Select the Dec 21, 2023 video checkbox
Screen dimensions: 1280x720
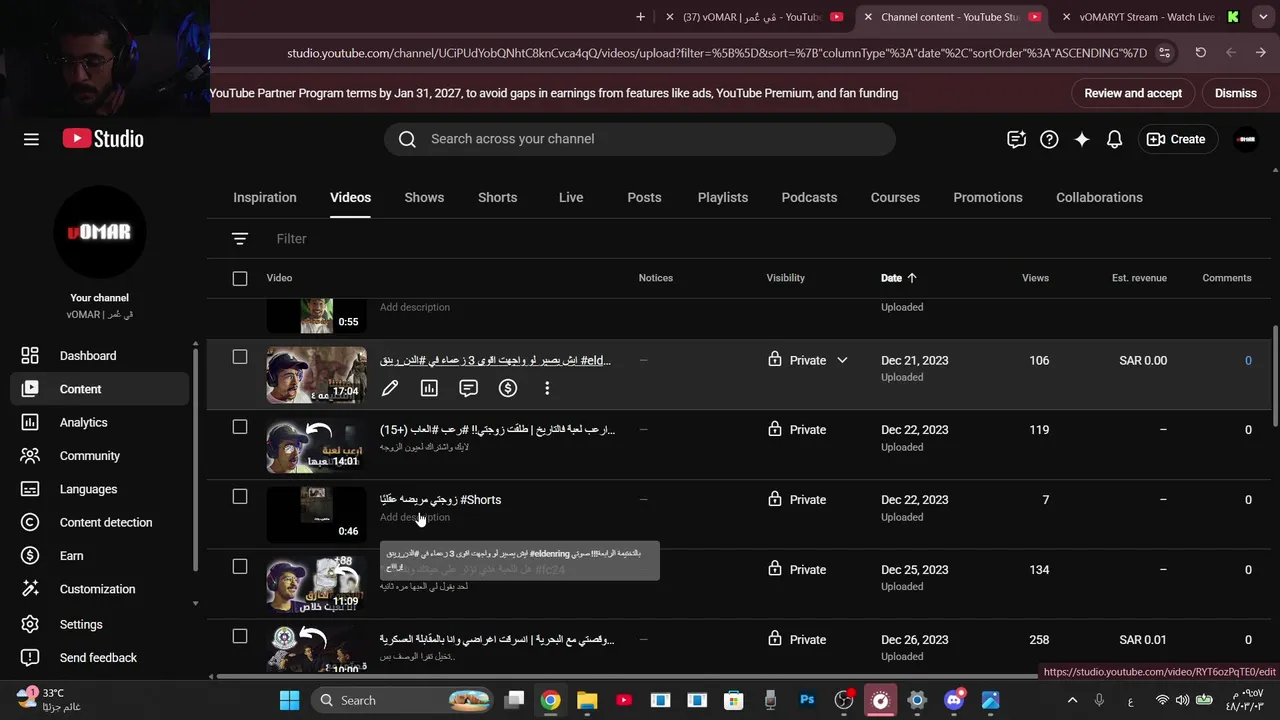click(x=240, y=357)
